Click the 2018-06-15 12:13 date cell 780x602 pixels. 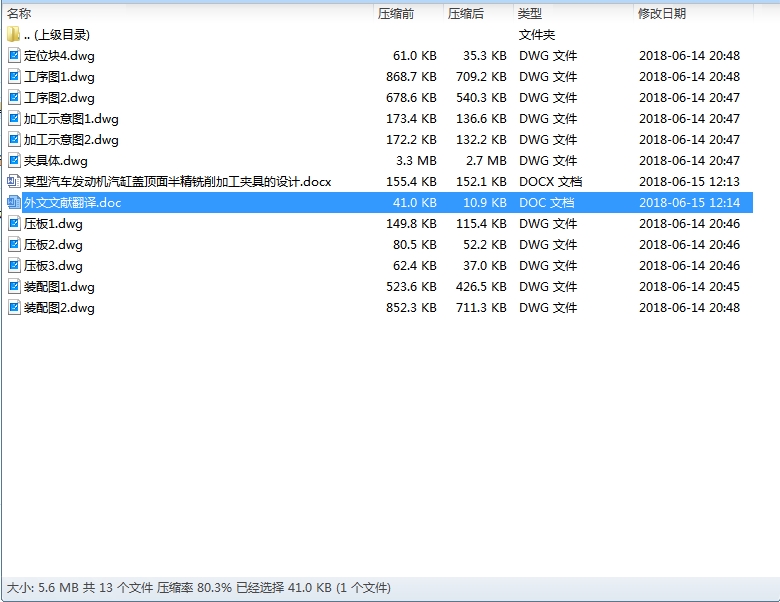pos(689,182)
